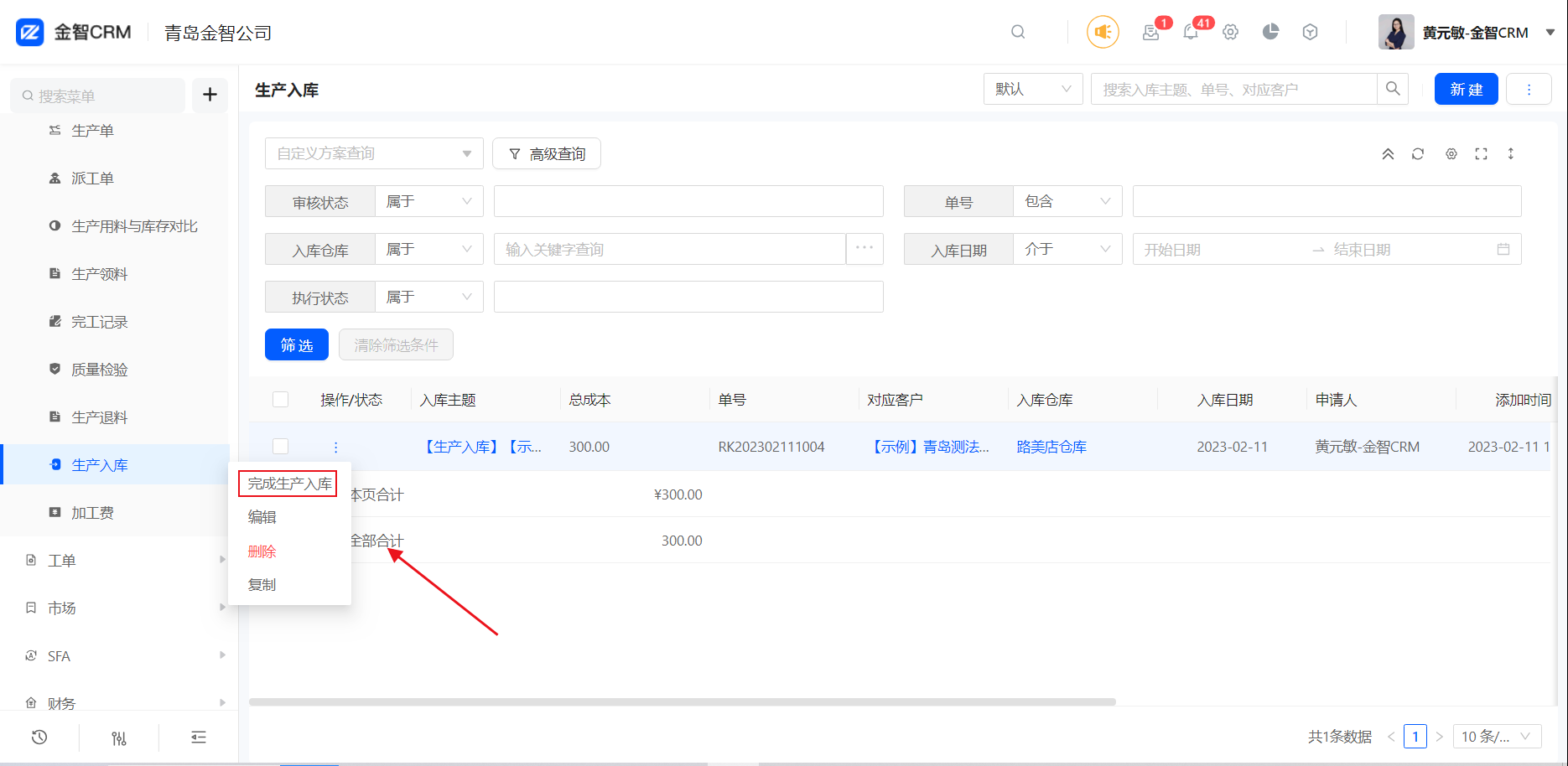Open the 自定义方案查询 dropdown
1568x766 pixels.
tap(374, 153)
